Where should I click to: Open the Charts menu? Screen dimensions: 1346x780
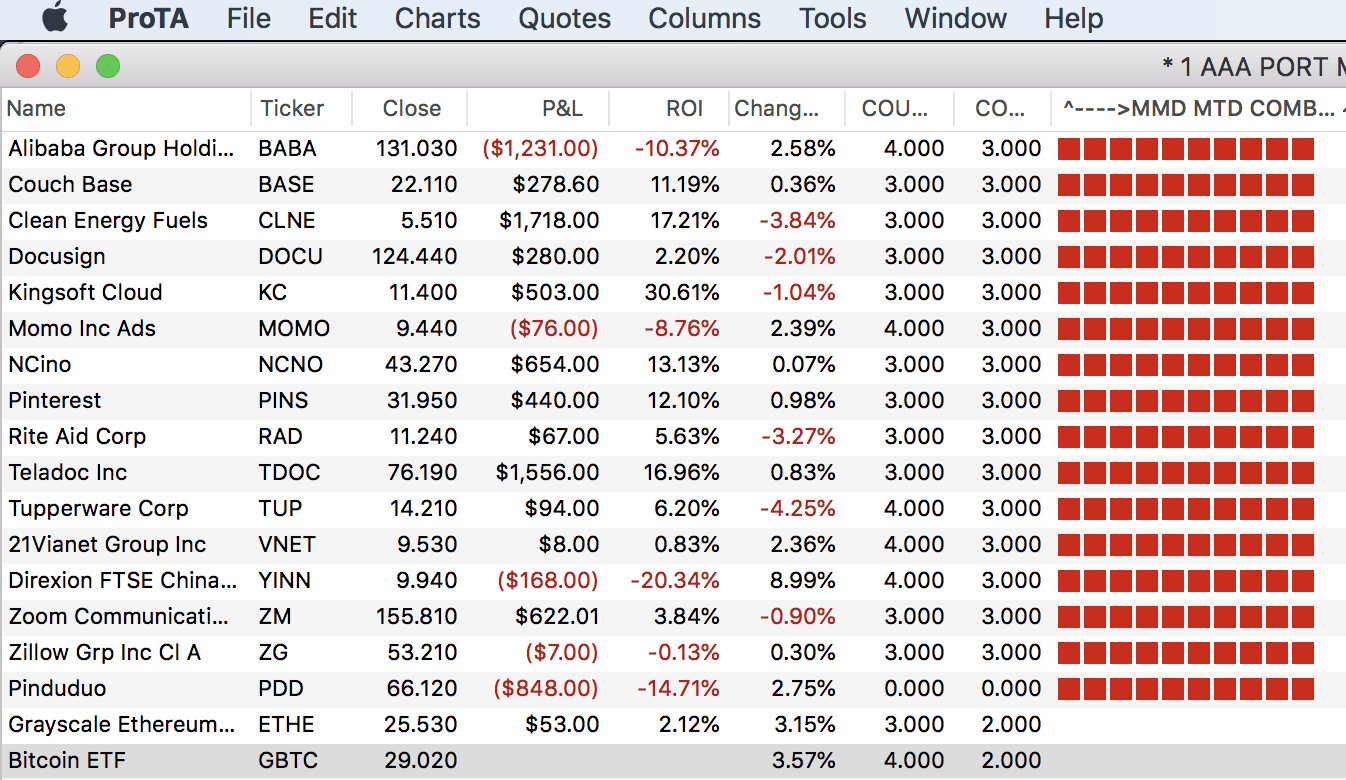coord(437,18)
